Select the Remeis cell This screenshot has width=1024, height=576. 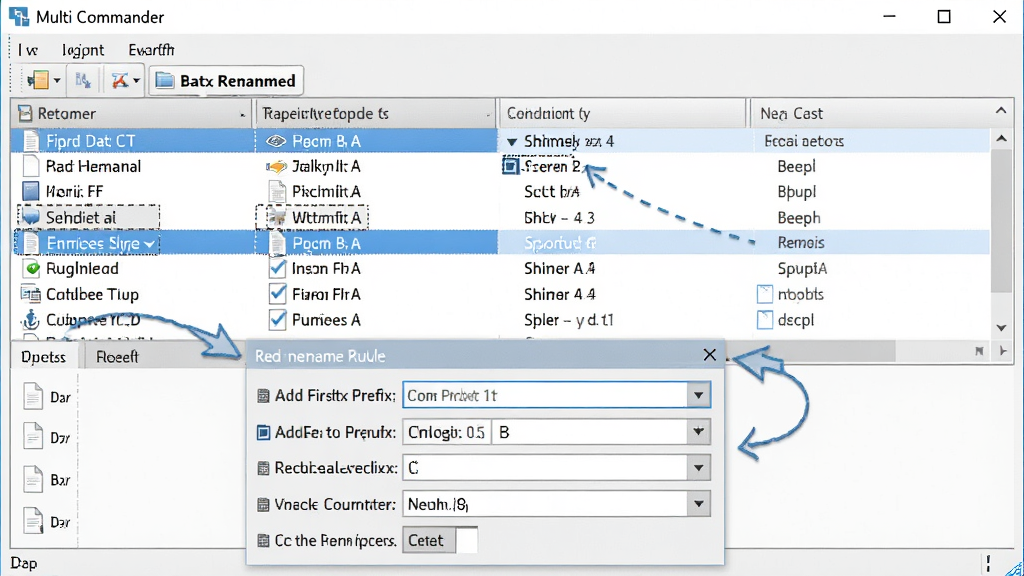tap(801, 243)
